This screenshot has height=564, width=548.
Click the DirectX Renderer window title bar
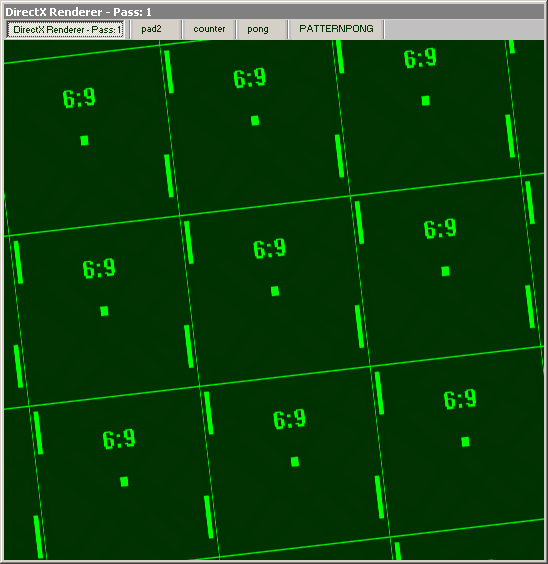(x=274, y=12)
